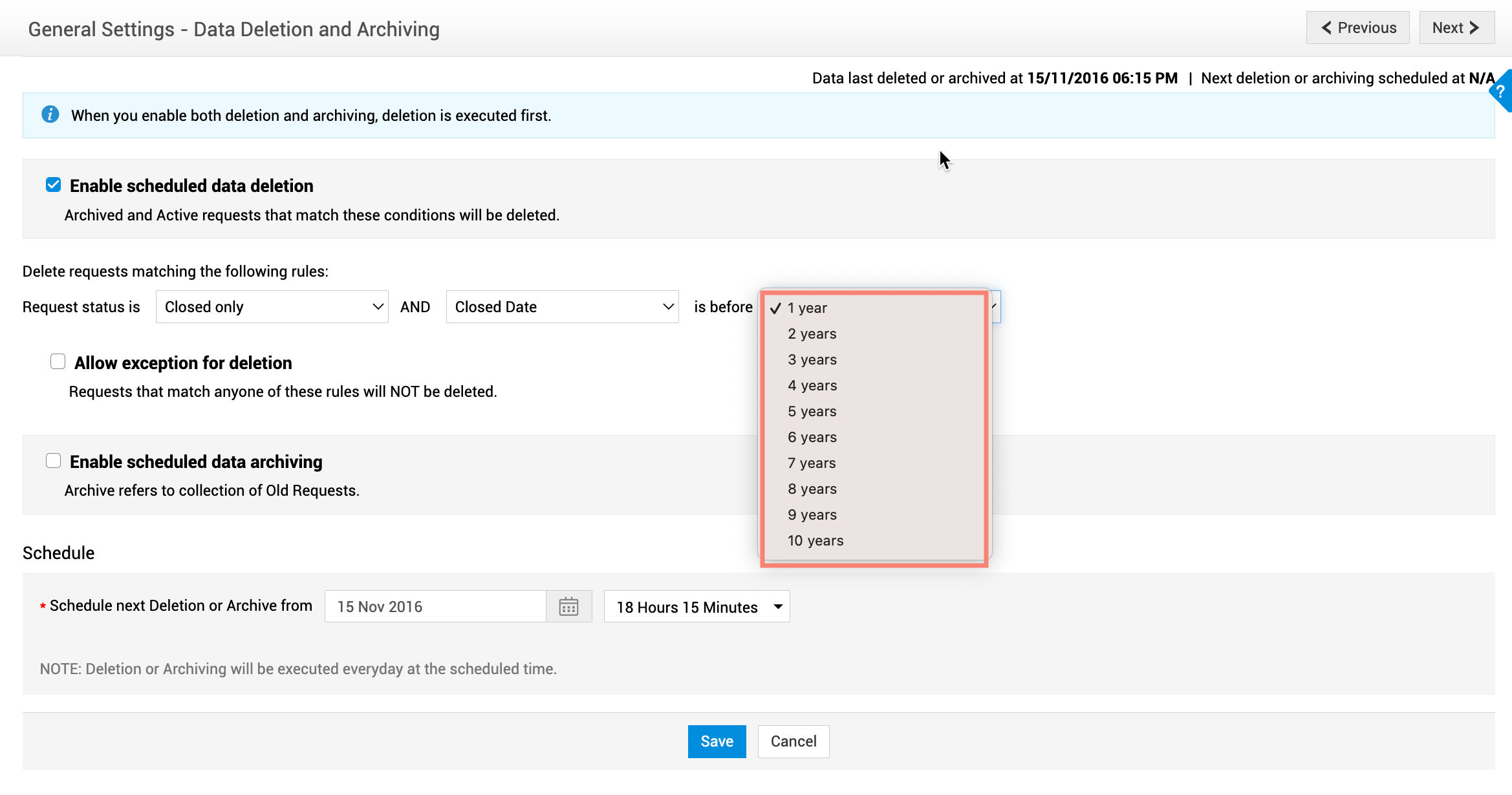This screenshot has height=795, width=1512.
Task: Pick 8 years in the dropdown list
Action: (874, 489)
